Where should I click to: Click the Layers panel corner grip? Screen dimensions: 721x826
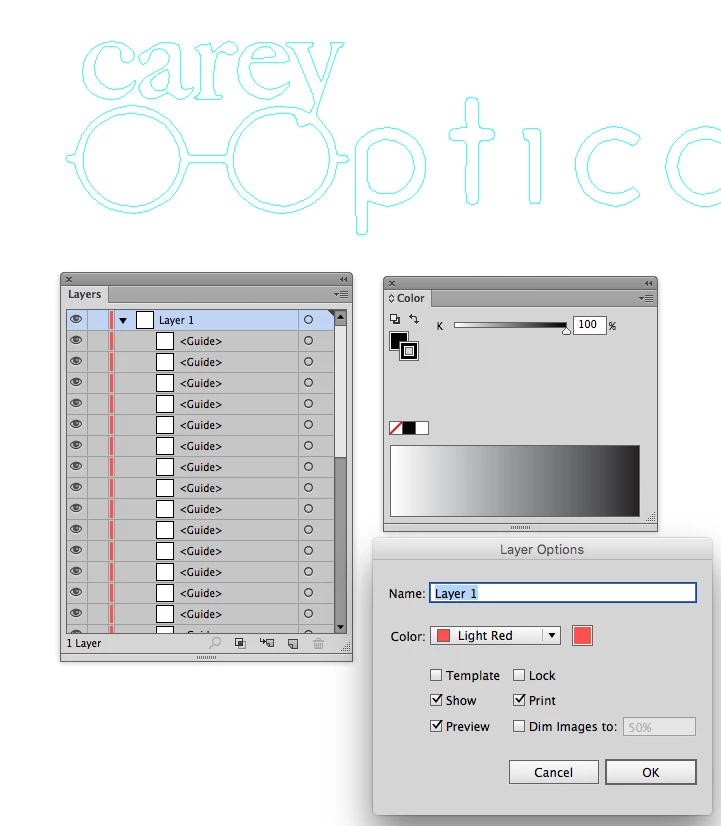point(345,647)
